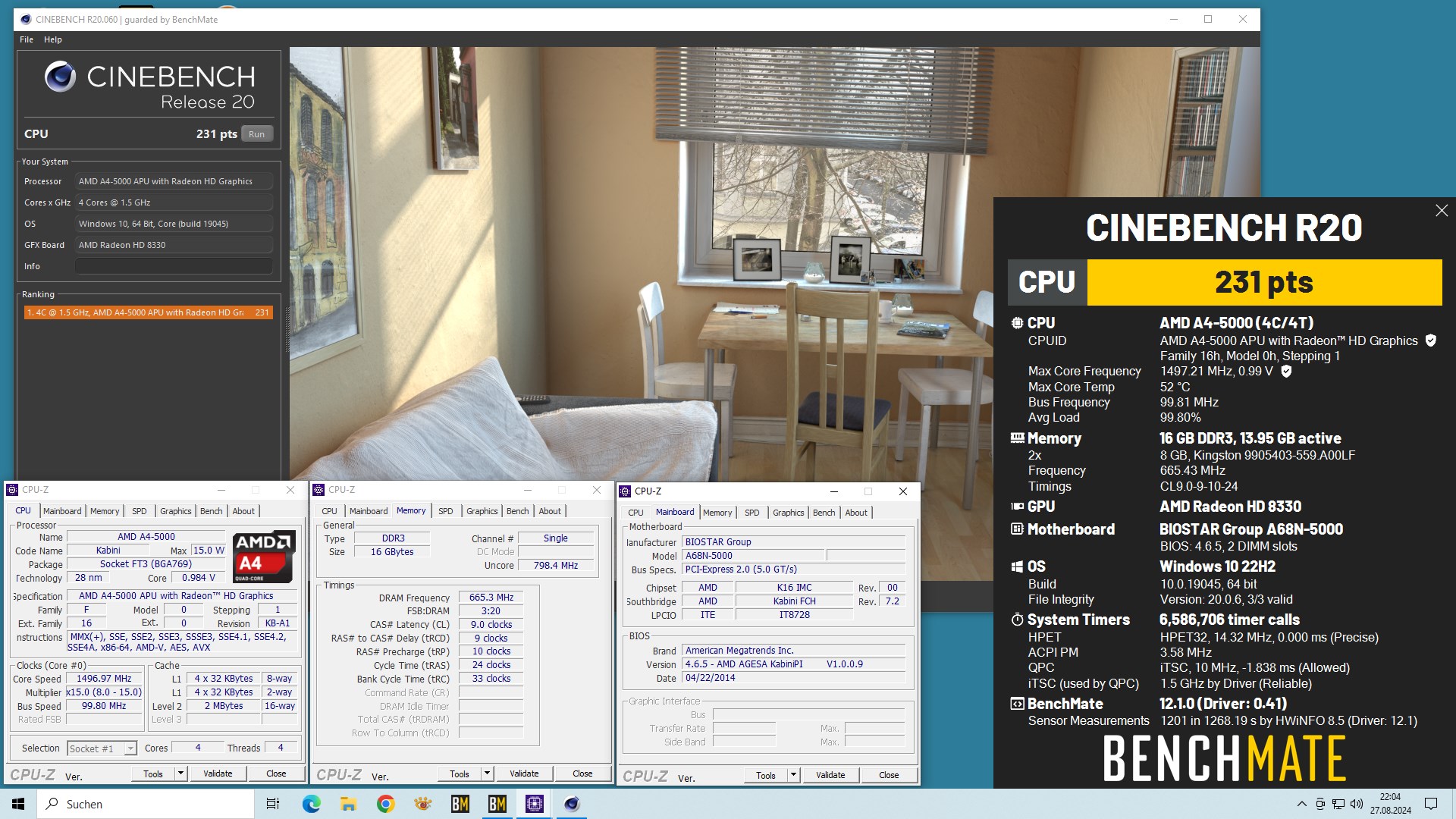Click the System Timers clock icon
Screen dimensions: 1456x819
[x=1017, y=620]
